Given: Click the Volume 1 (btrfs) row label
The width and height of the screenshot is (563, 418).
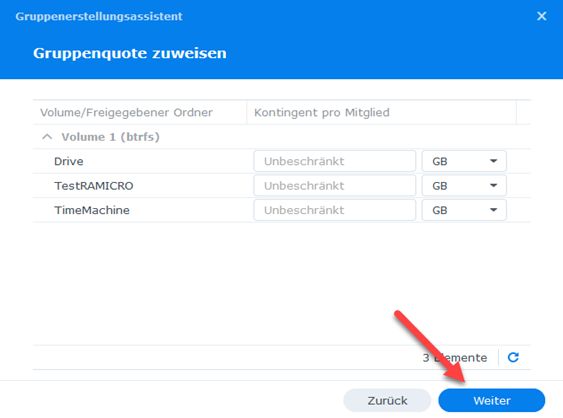Looking at the screenshot, I should coord(110,137).
